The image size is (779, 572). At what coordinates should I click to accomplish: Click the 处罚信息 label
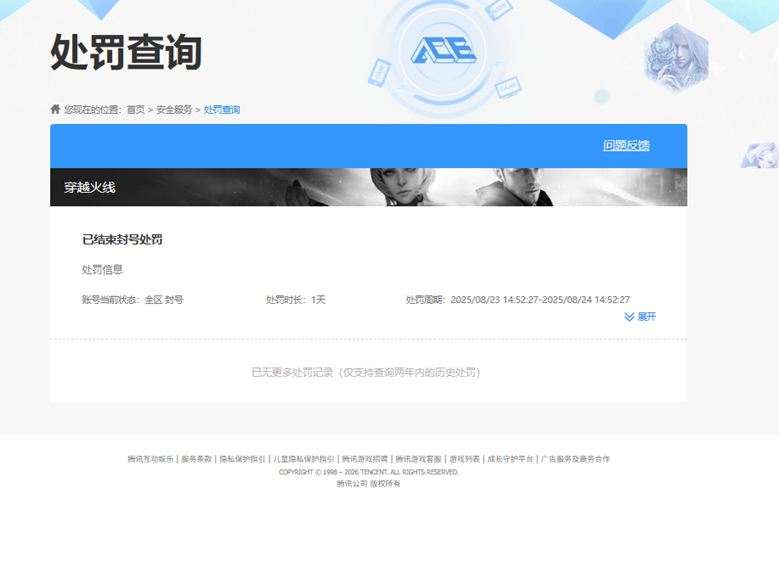coord(102,269)
